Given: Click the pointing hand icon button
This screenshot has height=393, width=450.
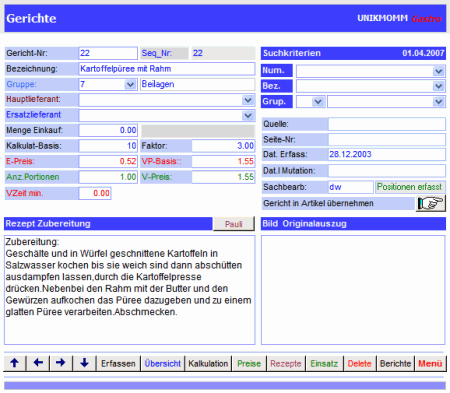Looking at the screenshot, I should click(x=431, y=203).
